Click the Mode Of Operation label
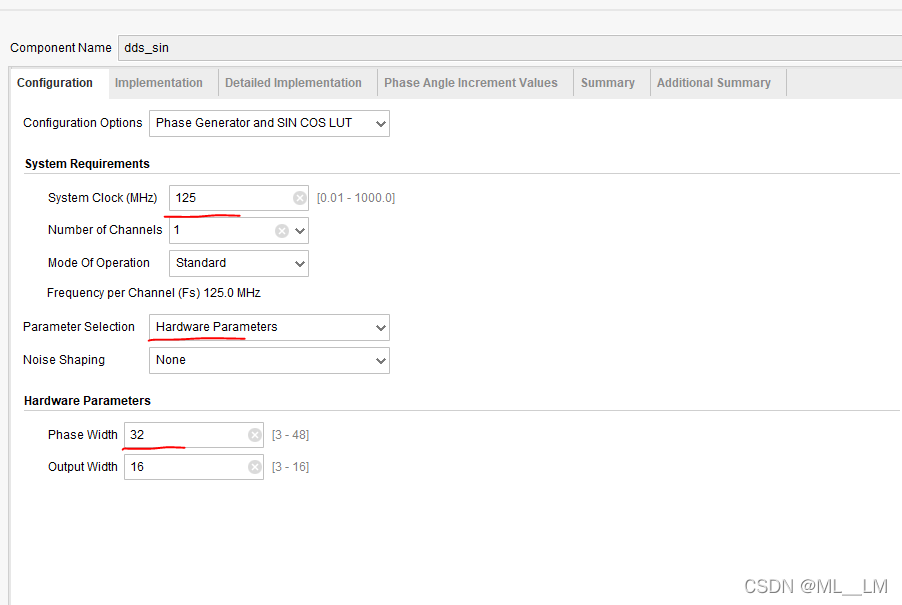 coord(98,263)
